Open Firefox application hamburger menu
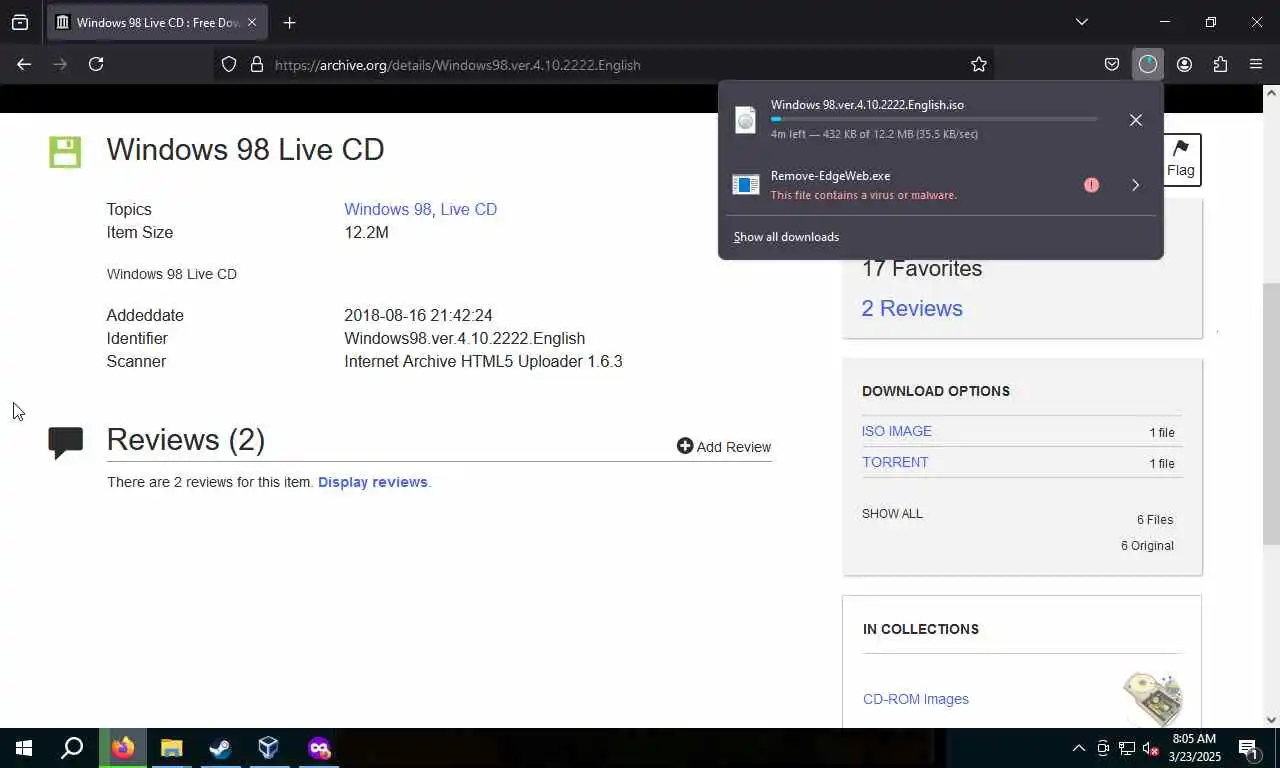1280x768 pixels. click(x=1256, y=64)
